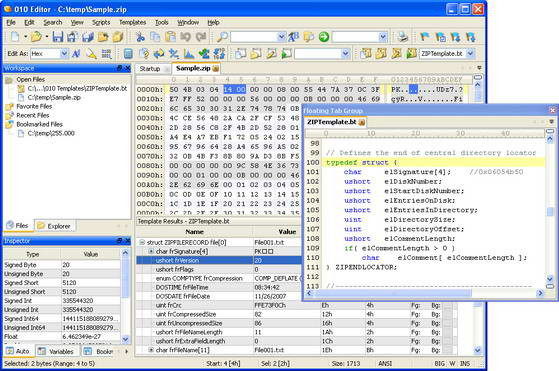The width and height of the screenshot is (559, 371).
Task: Click the Find magnifying glass icon
Action: click(222, 37)
